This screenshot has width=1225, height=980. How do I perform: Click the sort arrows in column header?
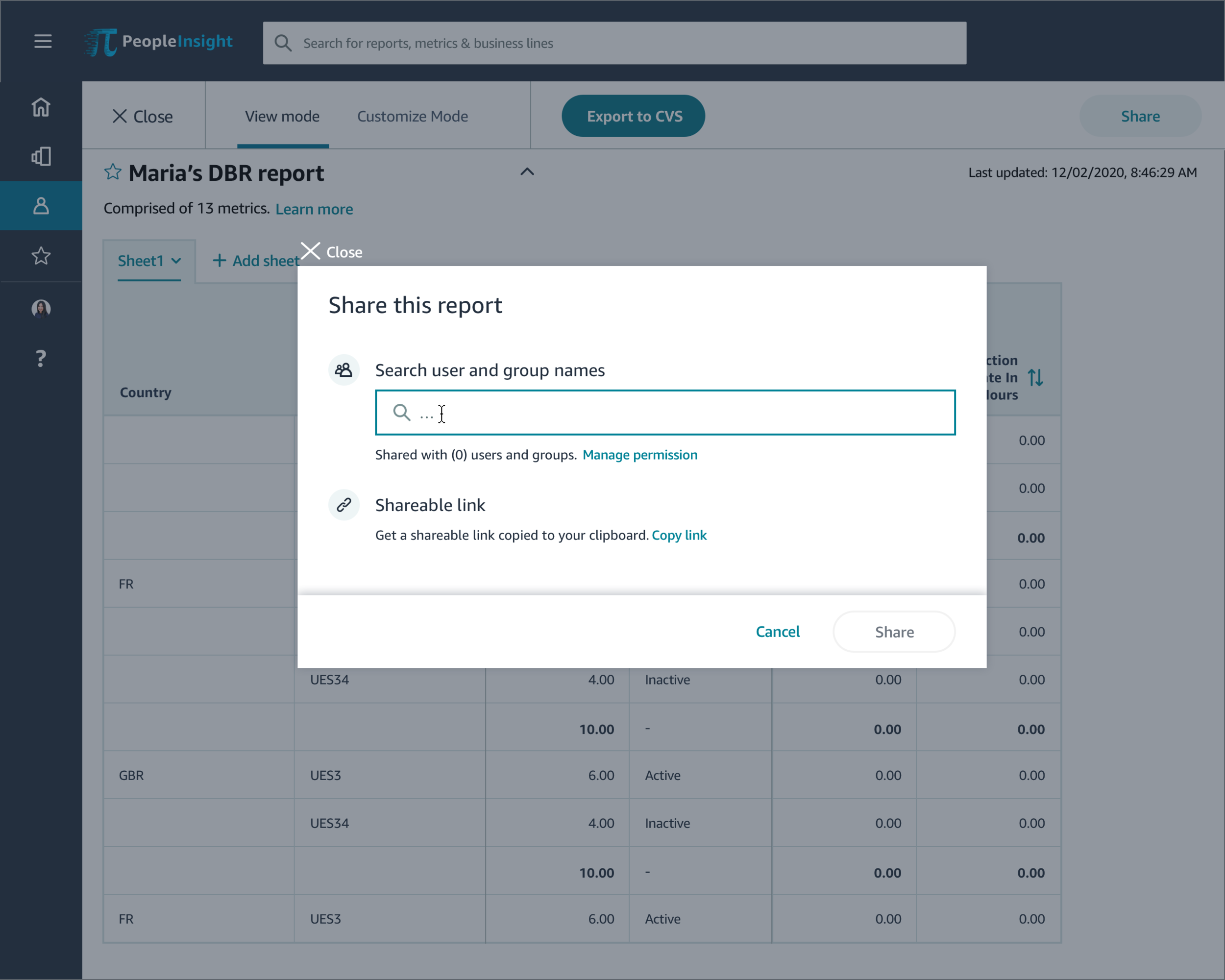[x=1035, y=377]
